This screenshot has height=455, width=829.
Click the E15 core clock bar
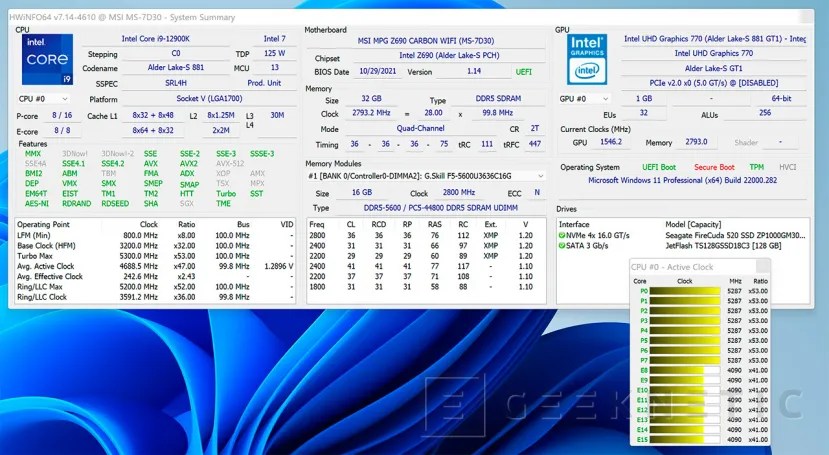pos(685,440)
